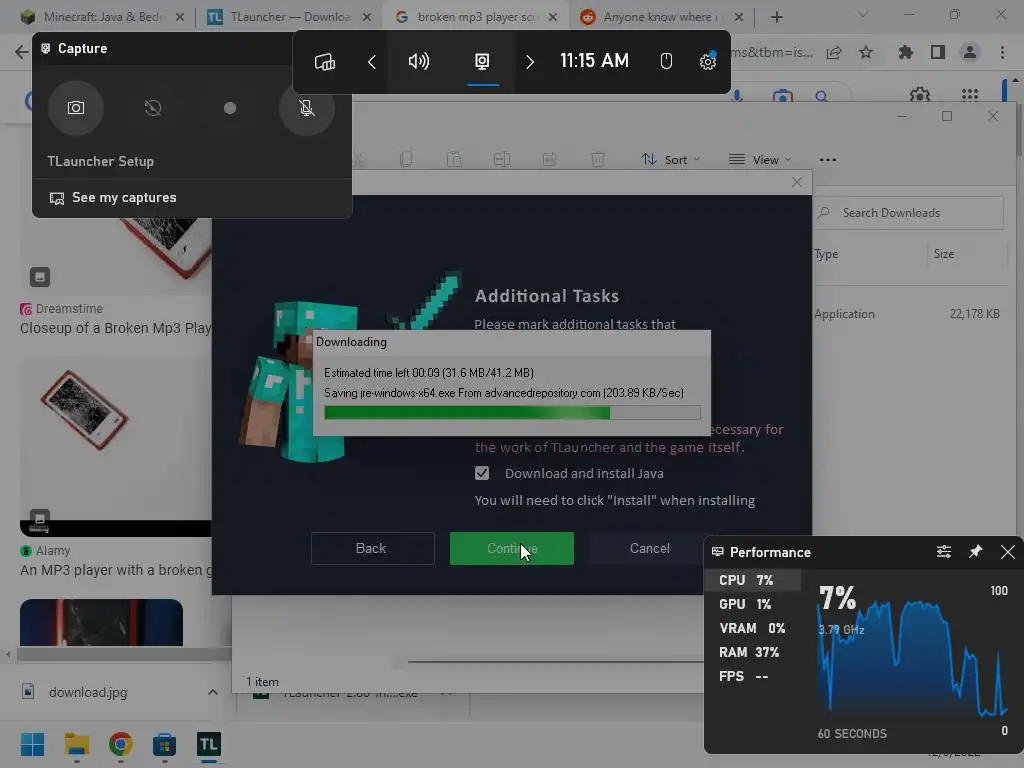Click the Back button in TLauncher Setup
The width and height of the screenshot is (1024, 768).
point(372,549)
